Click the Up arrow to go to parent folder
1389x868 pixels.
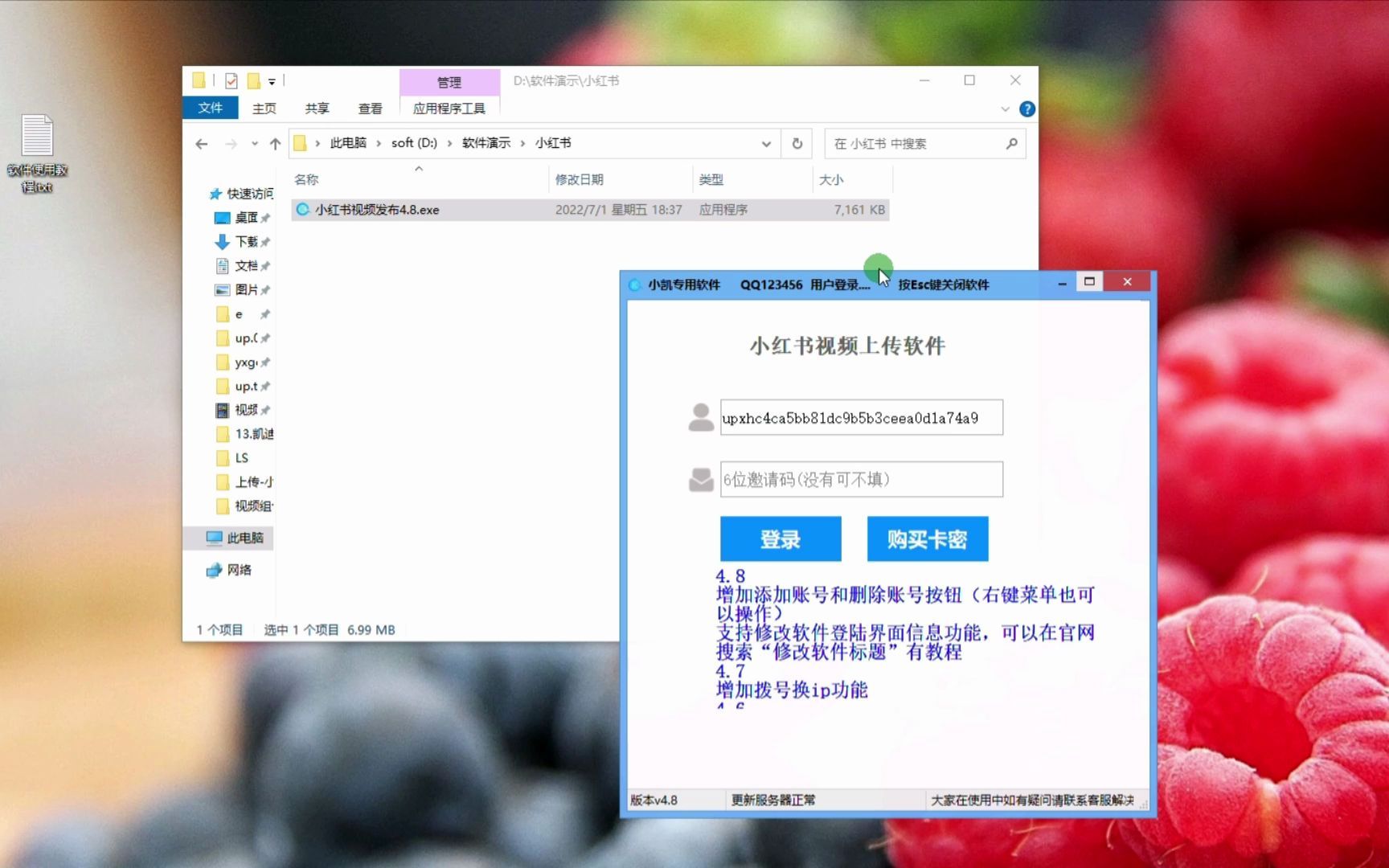[x=276, y=143]
